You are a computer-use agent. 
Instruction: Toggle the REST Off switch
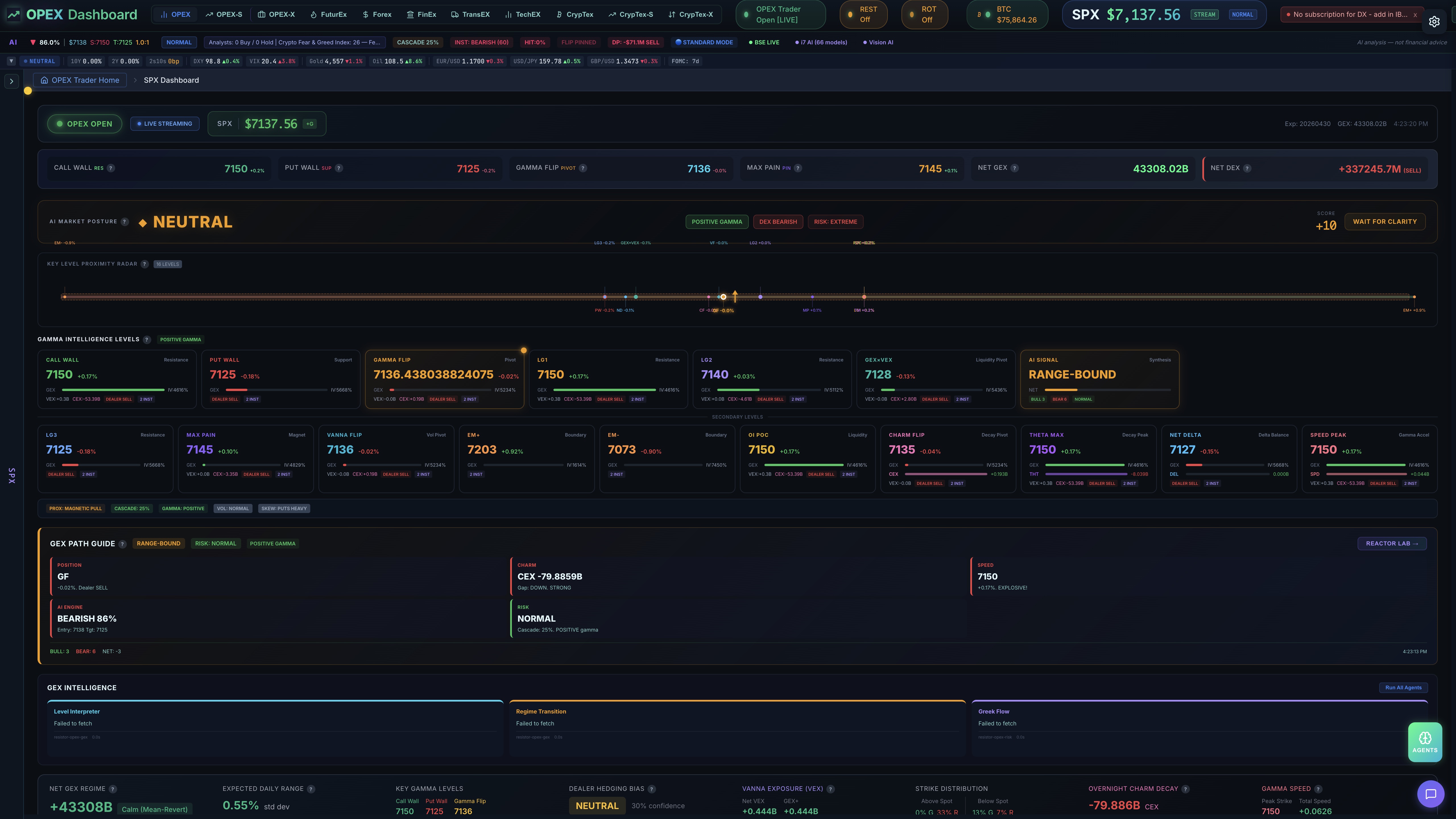click(863, 15)
